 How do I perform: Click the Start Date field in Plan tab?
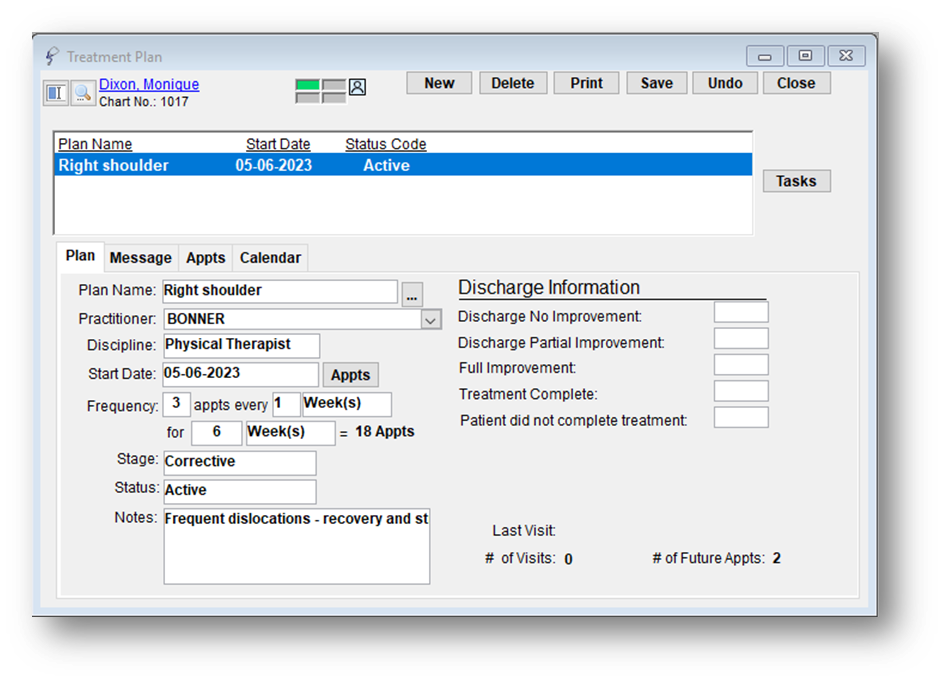[240, 374]
